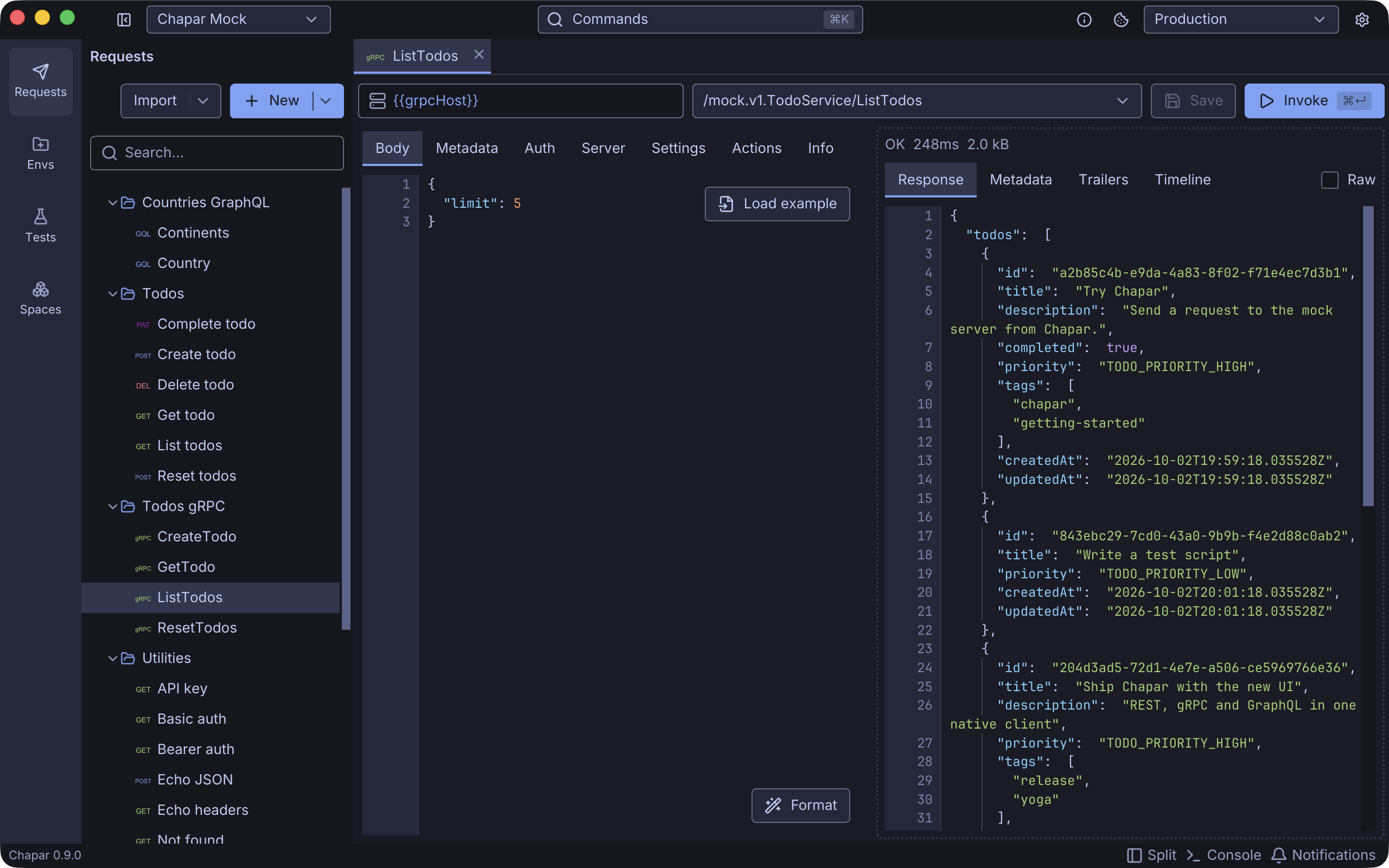Click the requests tree scrollbar
Image resolution: width=1389 pixels, height=868 pixels.
346,409
